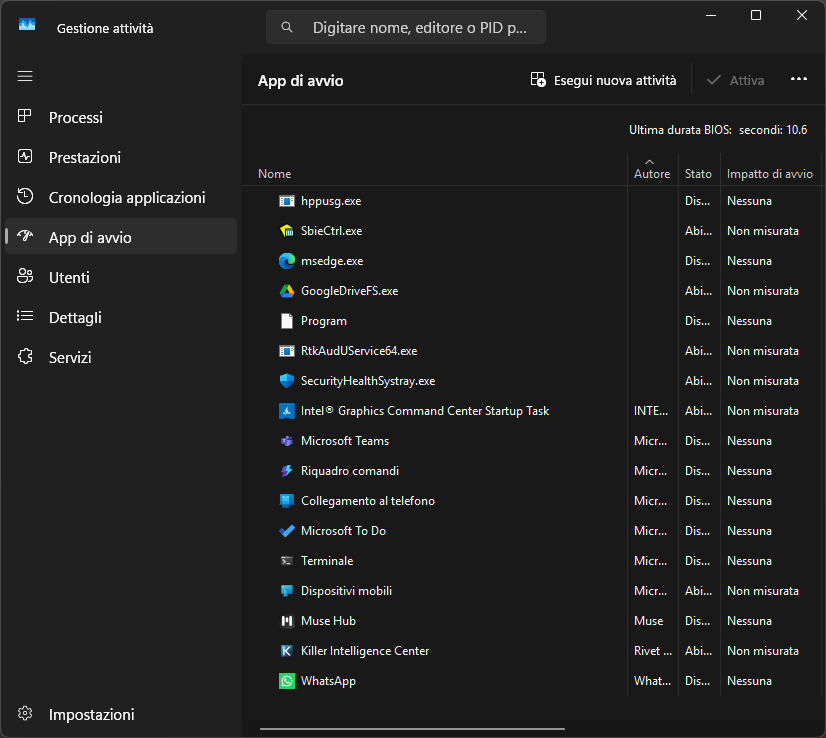The width and height of the screenshot is (826, 738).
Task: Click the SbieCtrl.exe Sandboxie icon
Action: (287, 231)
